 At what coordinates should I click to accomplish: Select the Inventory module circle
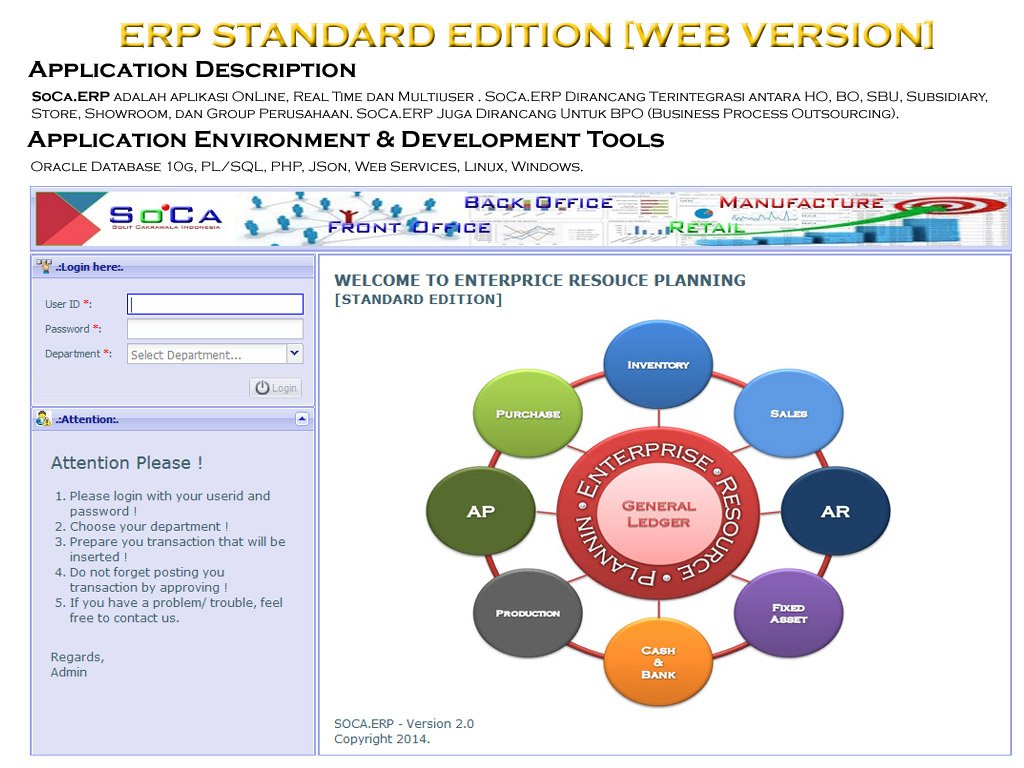pyautogui.click(x=658, y=364)
